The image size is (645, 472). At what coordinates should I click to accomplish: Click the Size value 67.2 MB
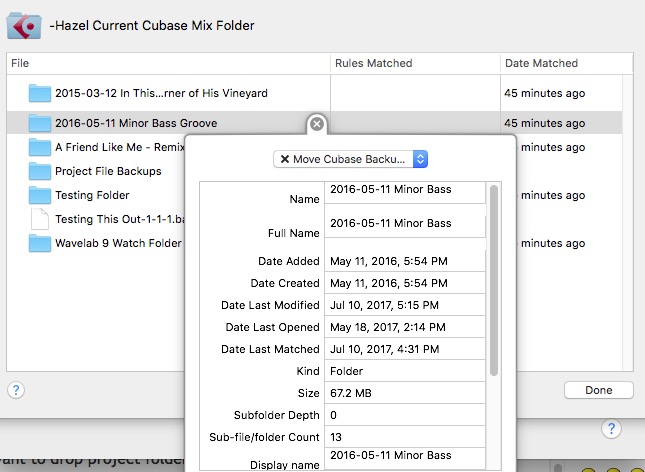pyautogui.click(x=405, y=393)
